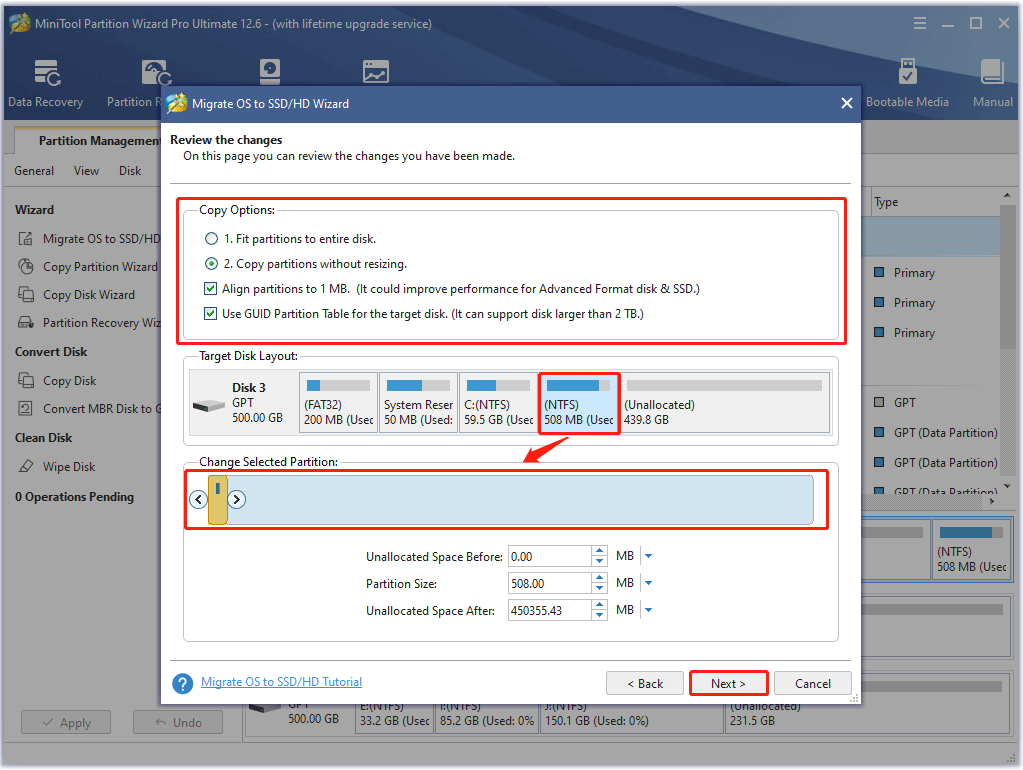Click the Convert MBR Disk icon
1023x770 pixels.
point(25,408)
